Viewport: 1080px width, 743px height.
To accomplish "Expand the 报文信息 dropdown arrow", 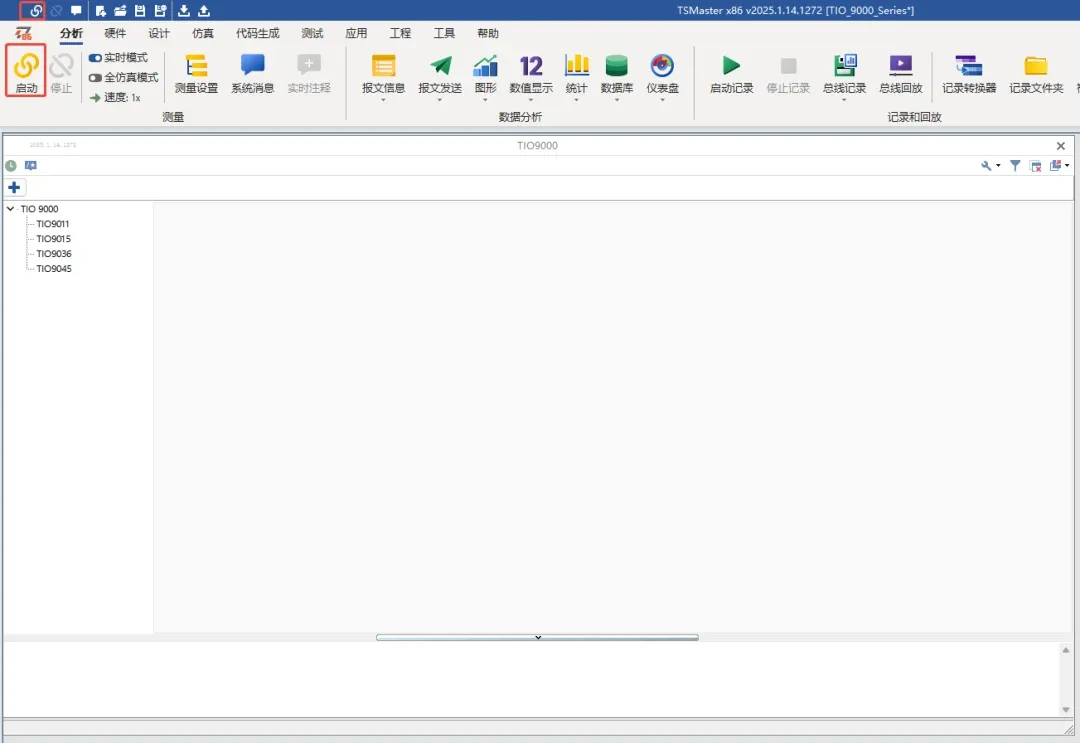I will click(383, 100).
